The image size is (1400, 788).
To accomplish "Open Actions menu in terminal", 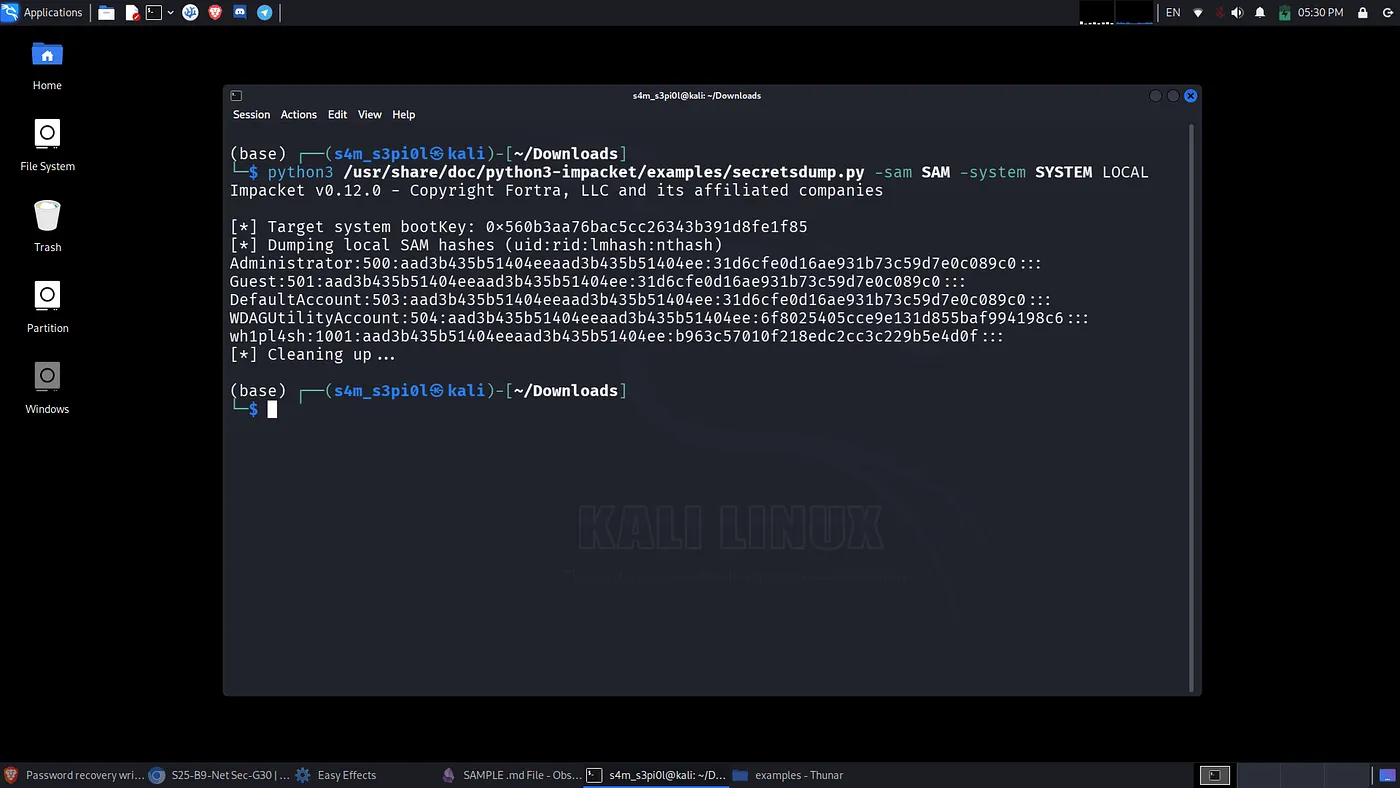I will [x=298, y=115].
